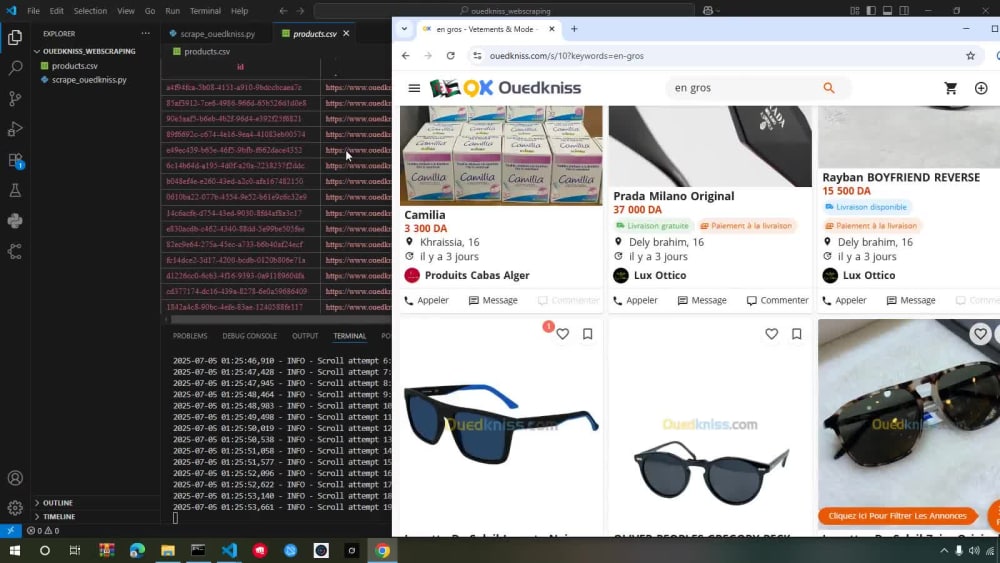Open Chrome tab search dropdown
Screen dimensions: 1000x563
404,29
